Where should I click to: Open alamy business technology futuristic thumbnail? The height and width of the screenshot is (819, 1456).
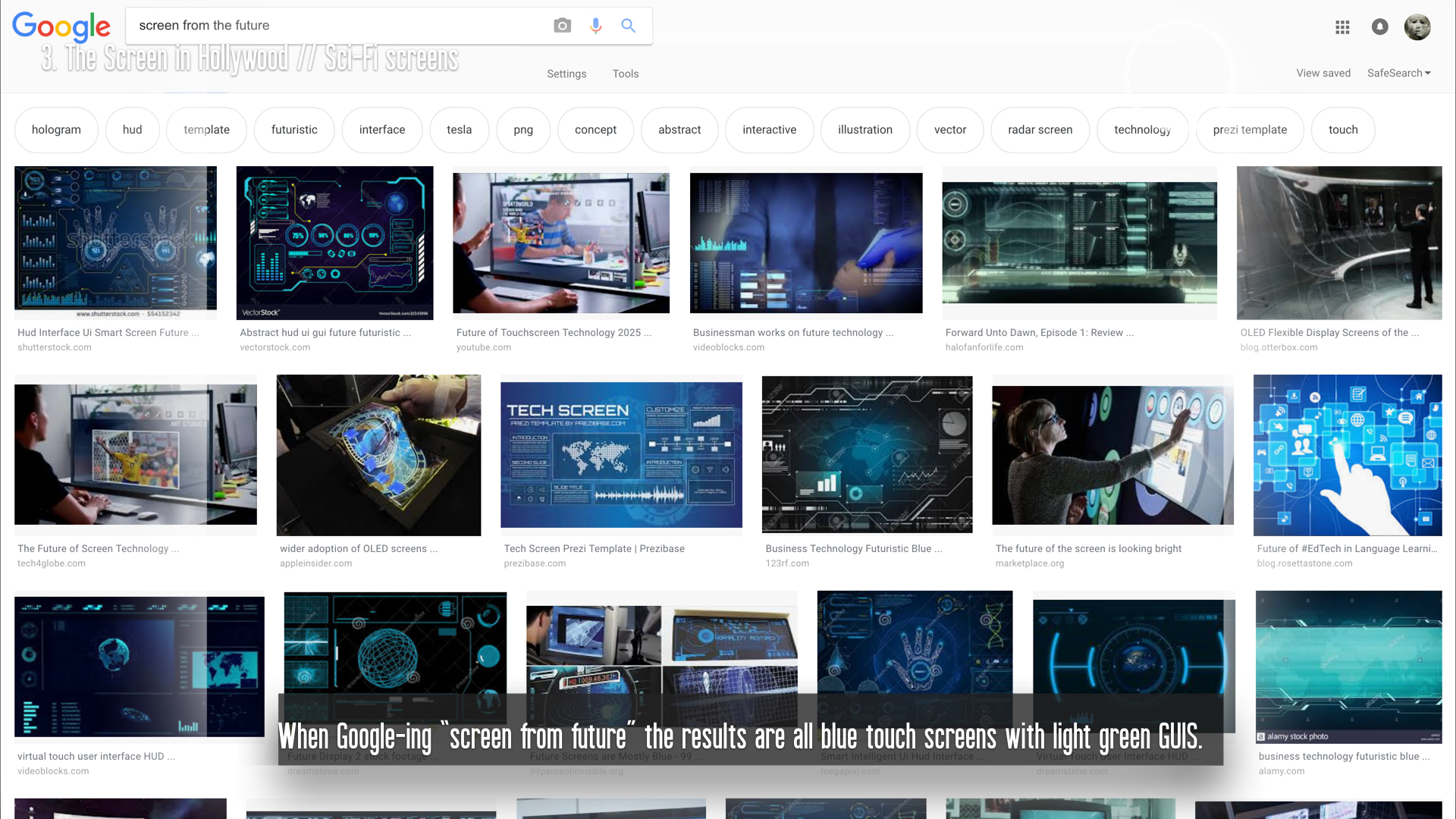pos(1349,667)
